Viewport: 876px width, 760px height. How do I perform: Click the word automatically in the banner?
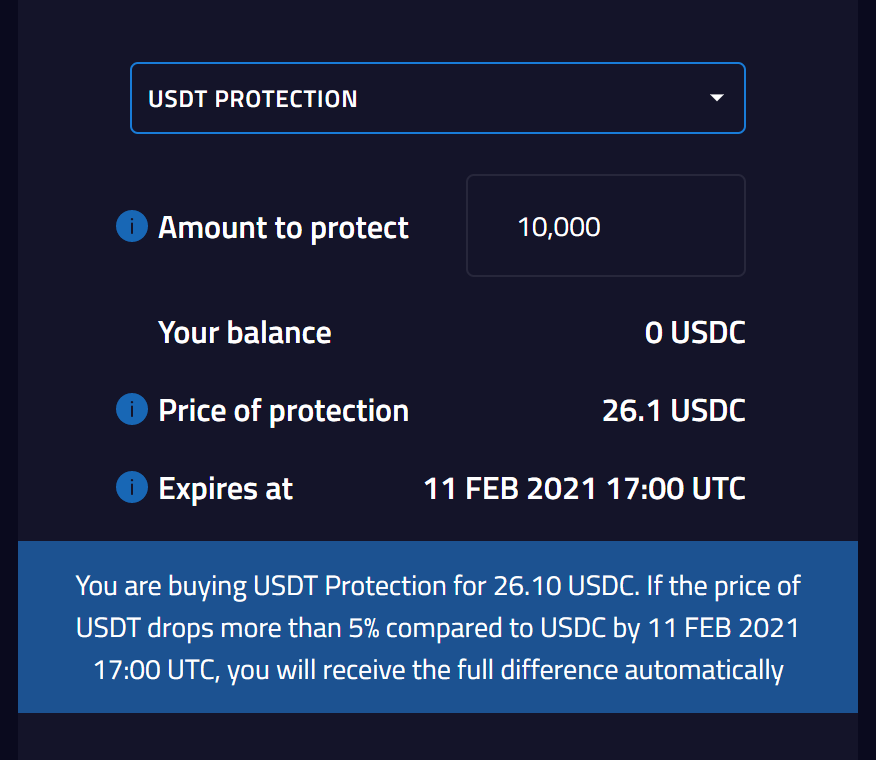tap(704, 671)
